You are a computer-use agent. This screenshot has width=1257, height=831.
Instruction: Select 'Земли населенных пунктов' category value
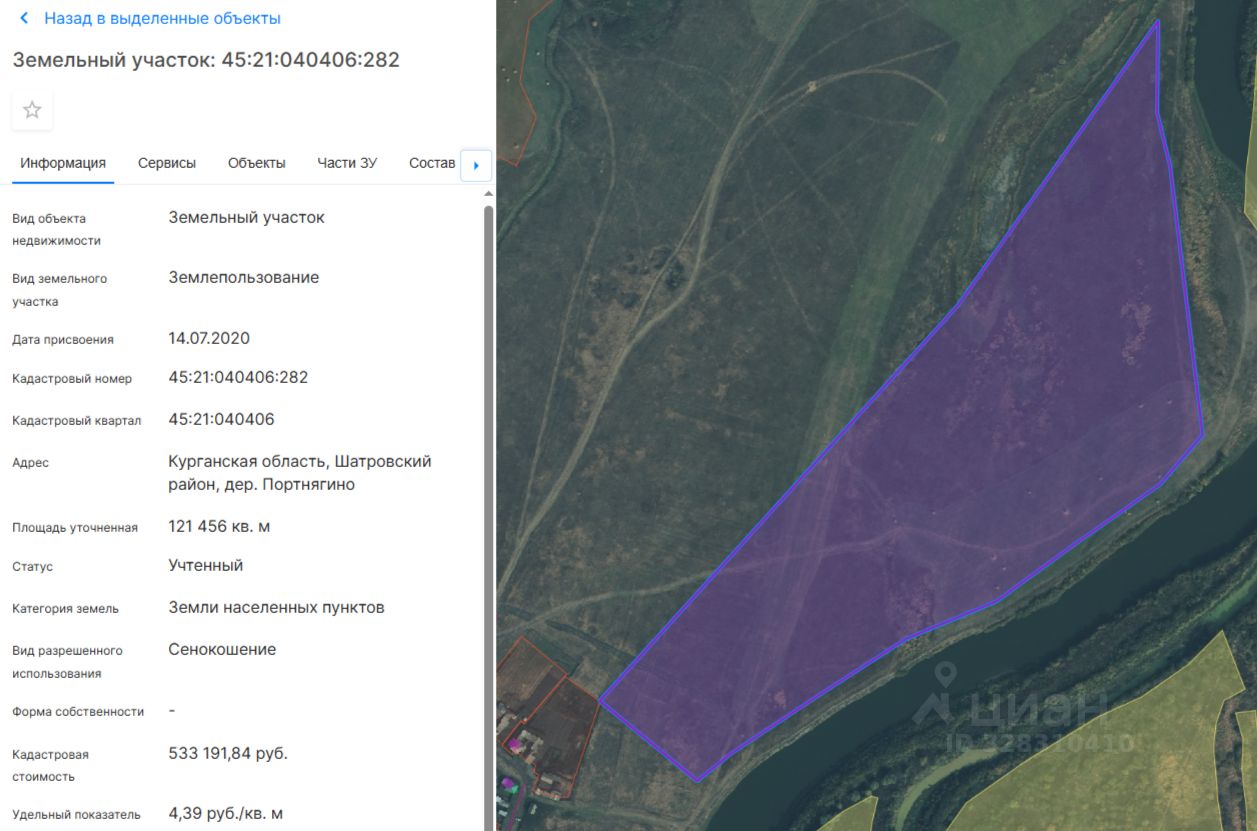(276, 607)
